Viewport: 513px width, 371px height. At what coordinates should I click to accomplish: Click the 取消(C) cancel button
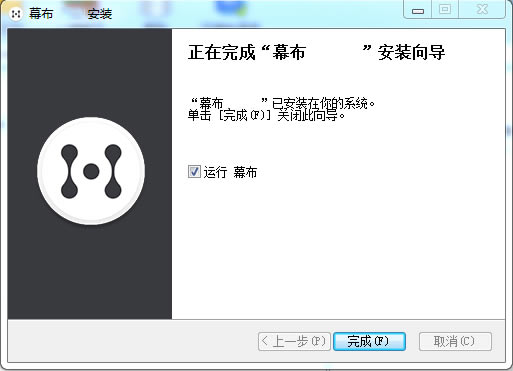(x=455, y=341)
